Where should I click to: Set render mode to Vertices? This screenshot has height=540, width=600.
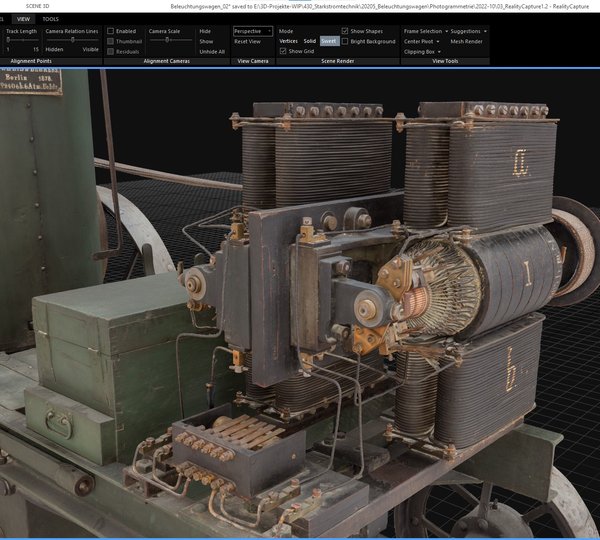tap(289, 41)
